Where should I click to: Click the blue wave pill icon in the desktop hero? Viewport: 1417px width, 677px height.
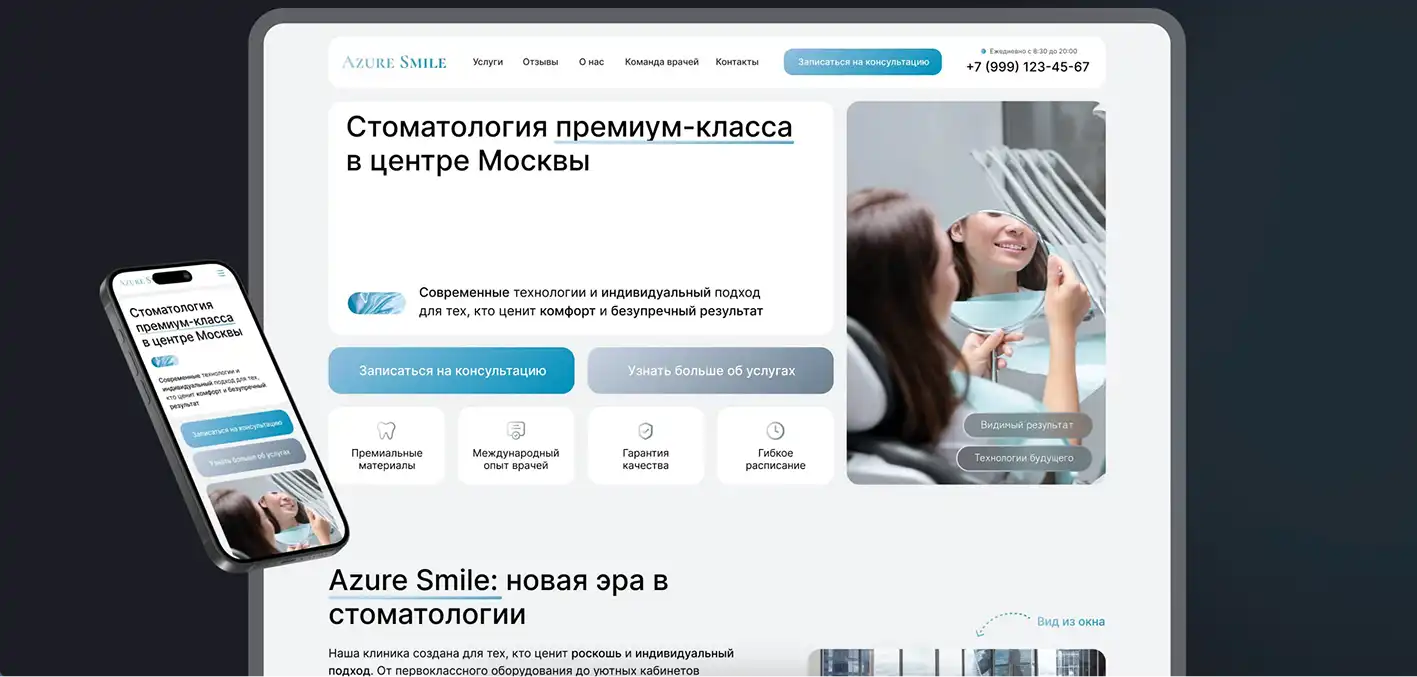click(x=376, y=303)
